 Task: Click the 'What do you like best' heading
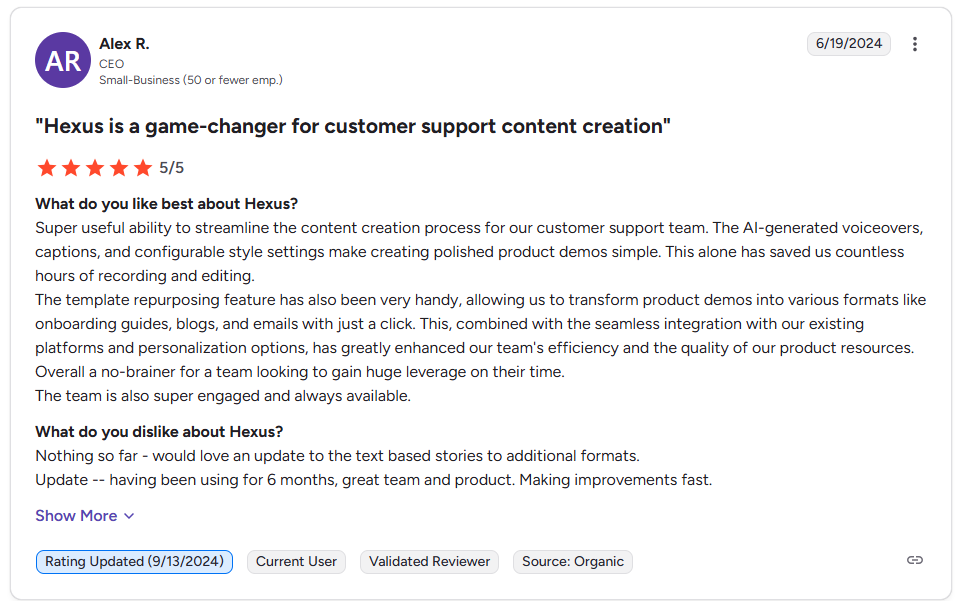click(167, 204)
